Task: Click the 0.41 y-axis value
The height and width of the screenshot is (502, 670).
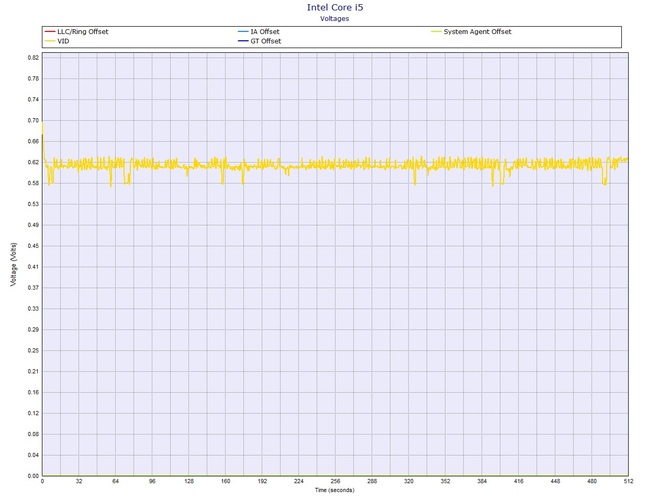Action: point(33,267)
